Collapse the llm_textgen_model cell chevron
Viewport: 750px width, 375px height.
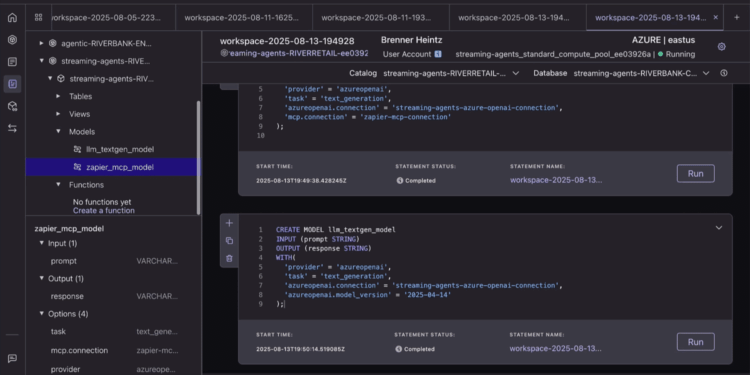718,228
